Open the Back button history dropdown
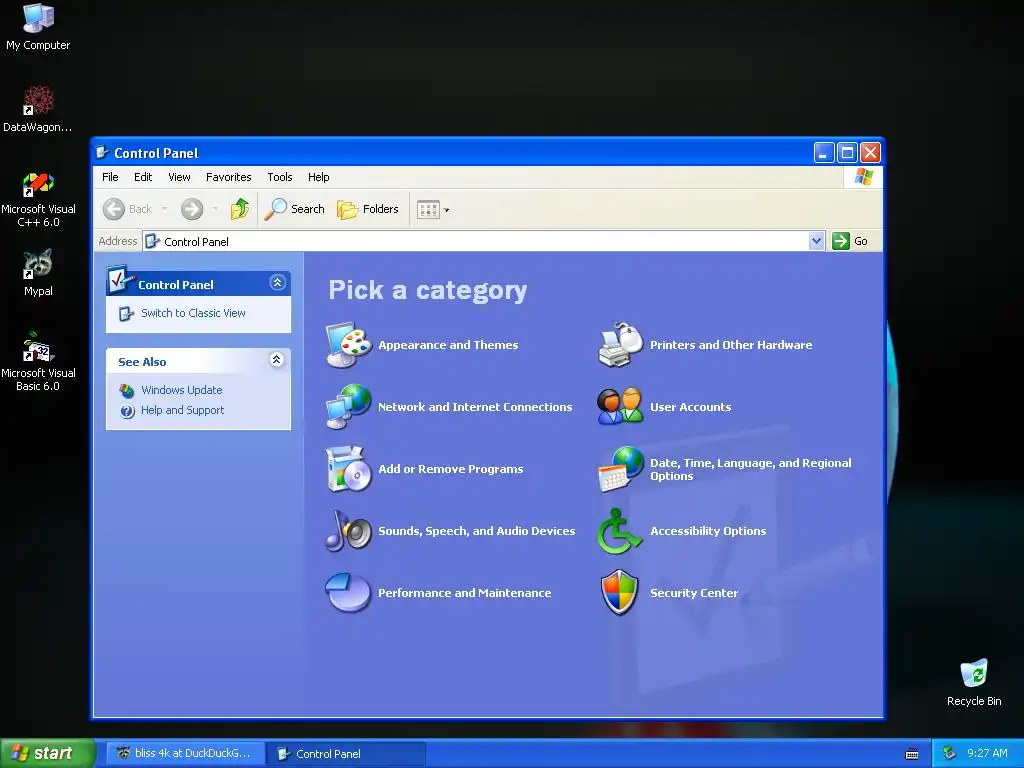The image size is (1024, 768). pos(165,209)
